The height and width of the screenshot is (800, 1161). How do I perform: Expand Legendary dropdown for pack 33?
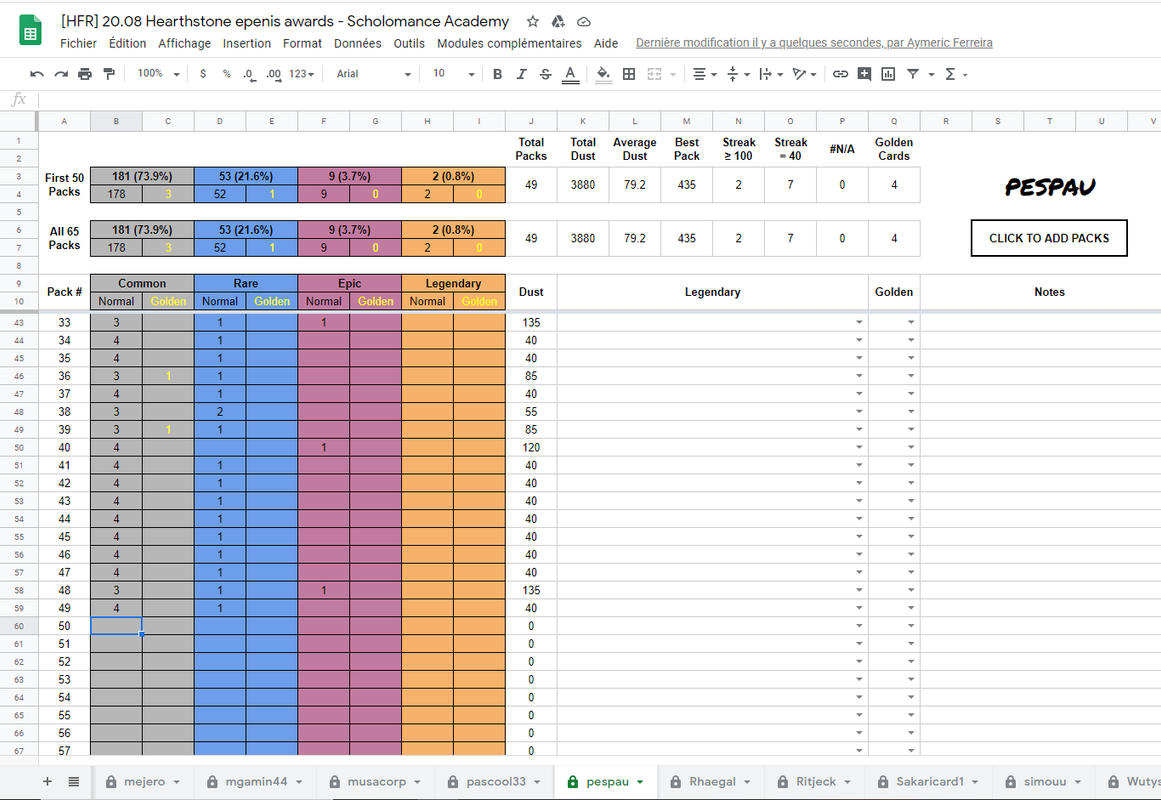(x=859, y=322)
